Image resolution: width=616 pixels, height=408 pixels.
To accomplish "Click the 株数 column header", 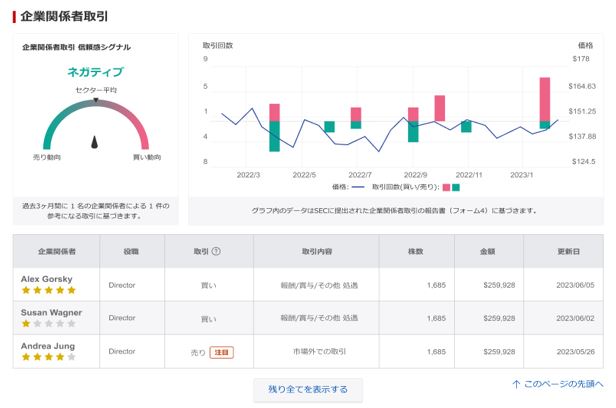I will click(x=416, y=251).
